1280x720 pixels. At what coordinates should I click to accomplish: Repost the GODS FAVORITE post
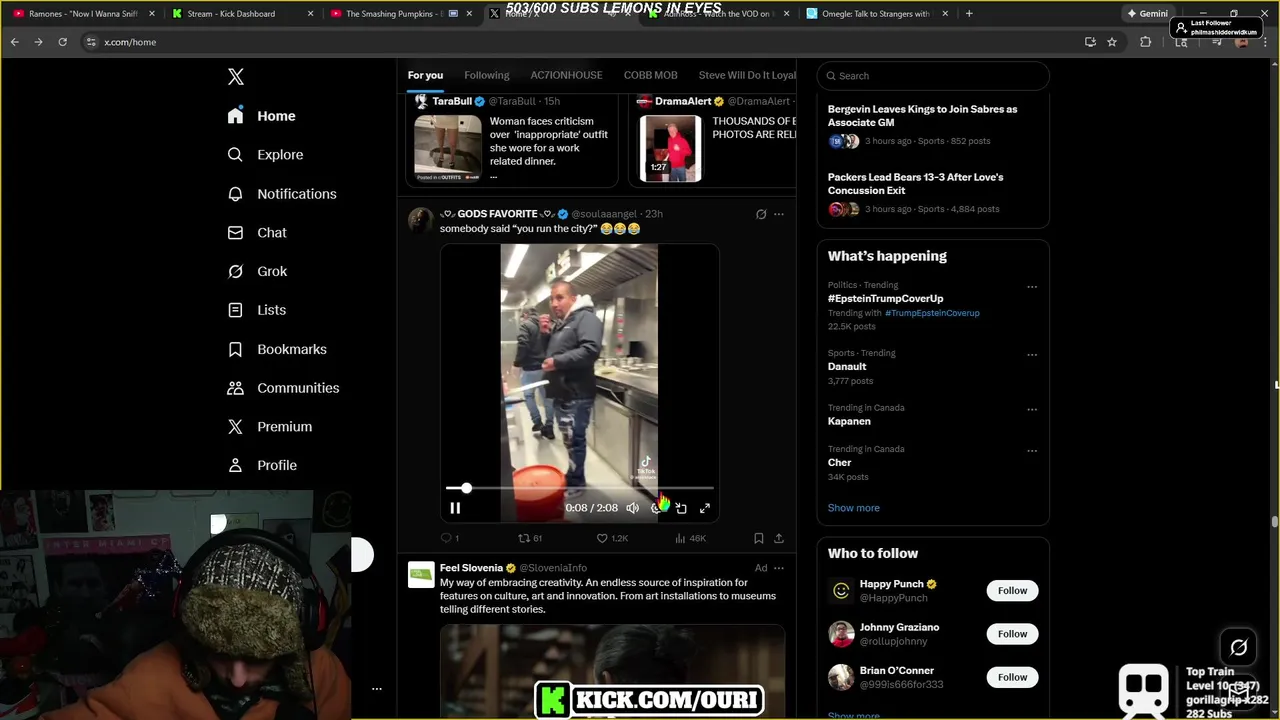pyautogui.click(x=529, y=538)
